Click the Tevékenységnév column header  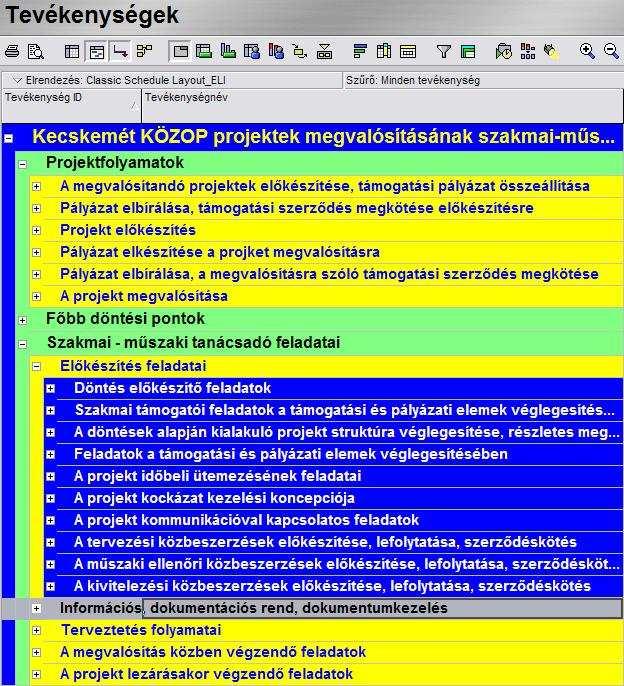tap(382, 105)
